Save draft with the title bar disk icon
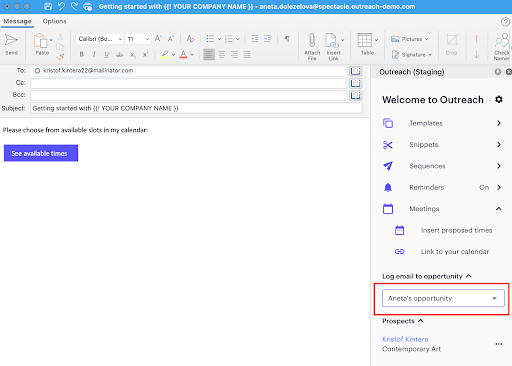This screenshot has height=366, width=512. click(x=48, y=6)
